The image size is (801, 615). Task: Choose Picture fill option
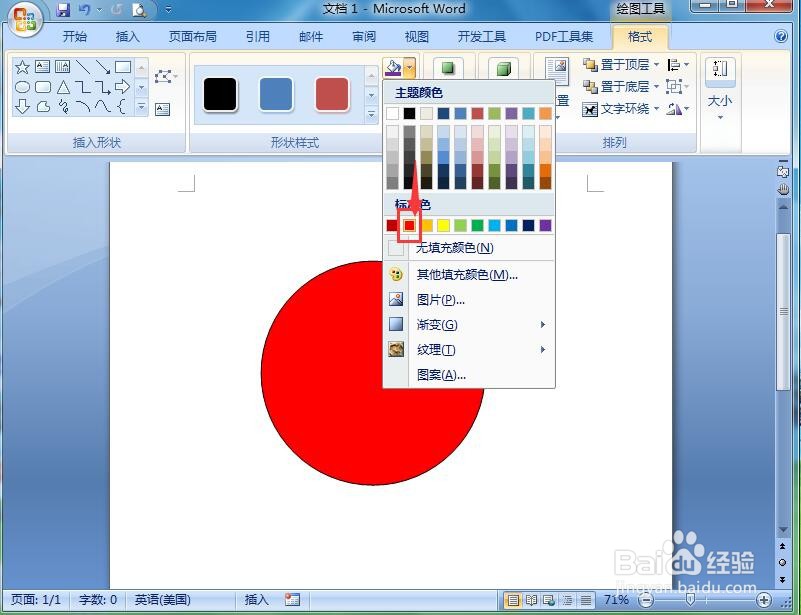tap(468, 300)
